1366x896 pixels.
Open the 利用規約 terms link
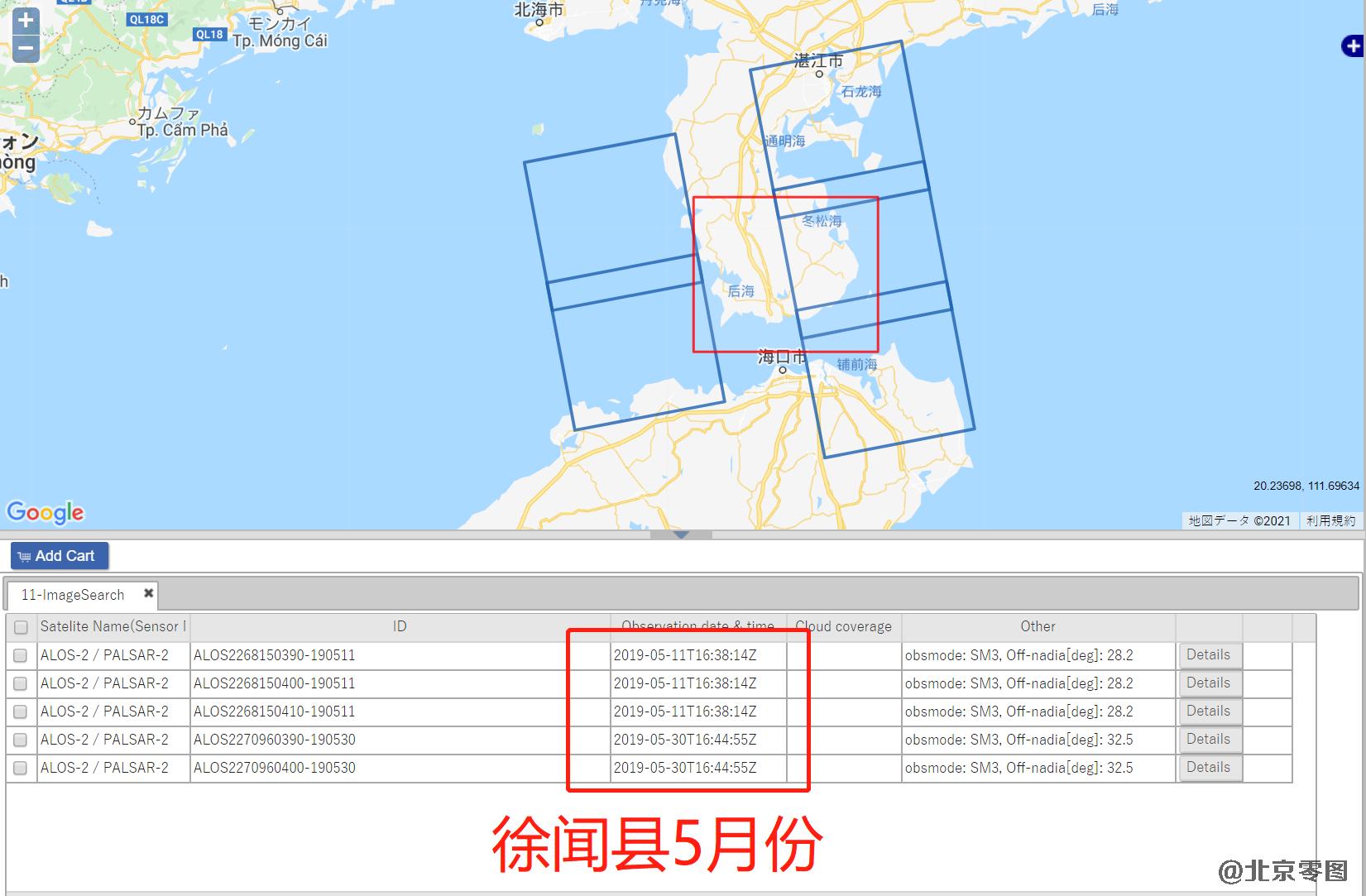click(x=1330, y=520)
